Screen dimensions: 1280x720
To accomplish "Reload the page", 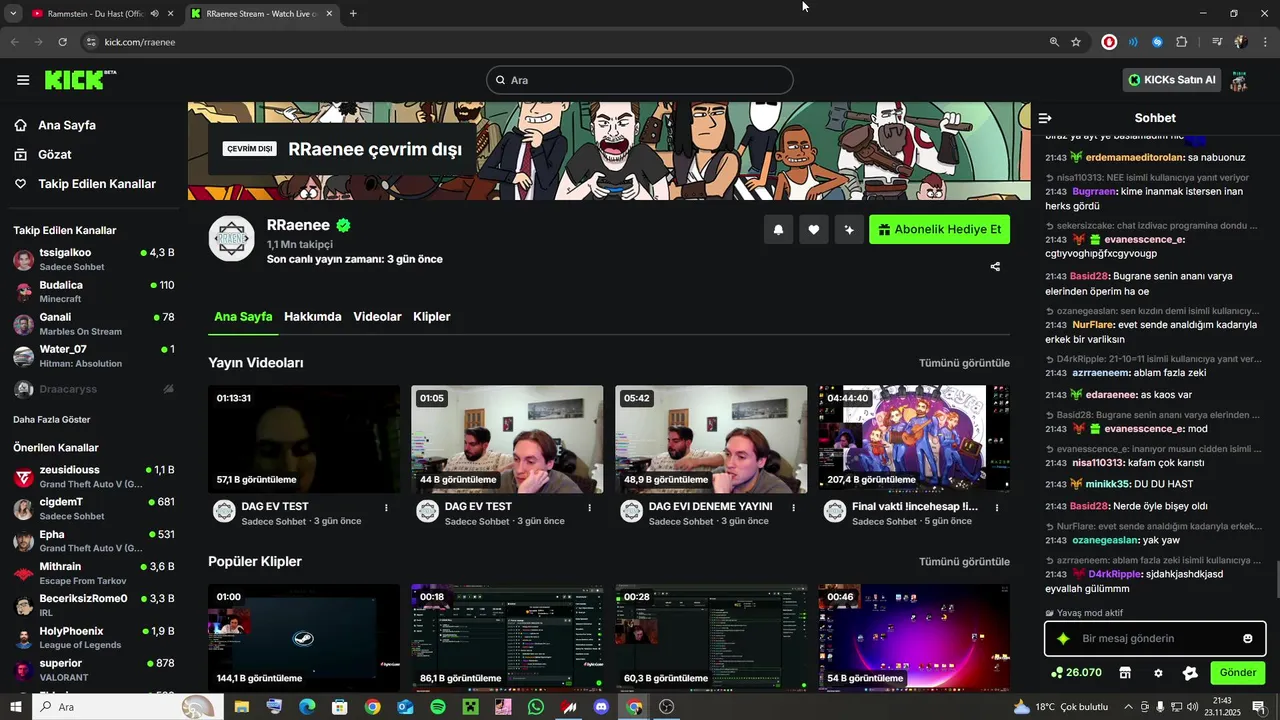I will pyautogui.click(x=62, y=42).
